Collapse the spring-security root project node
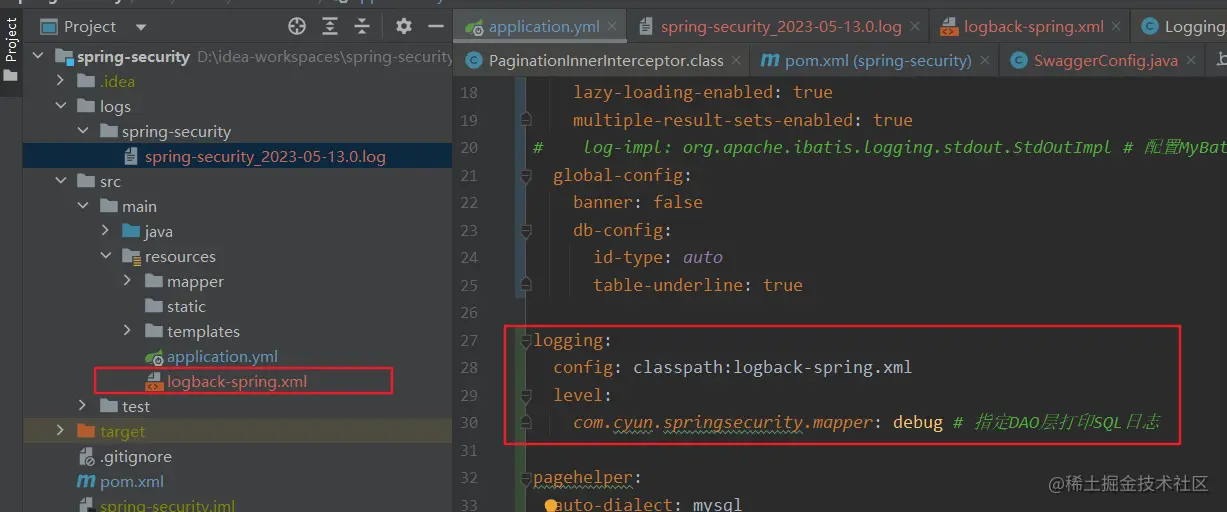 [39, 57]
